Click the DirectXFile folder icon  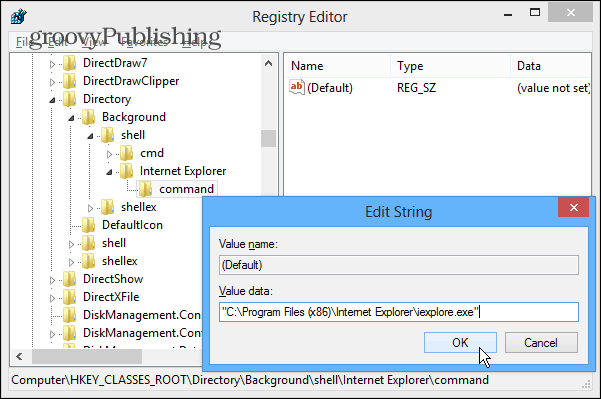pyautogui.click(x=69, y=297)
